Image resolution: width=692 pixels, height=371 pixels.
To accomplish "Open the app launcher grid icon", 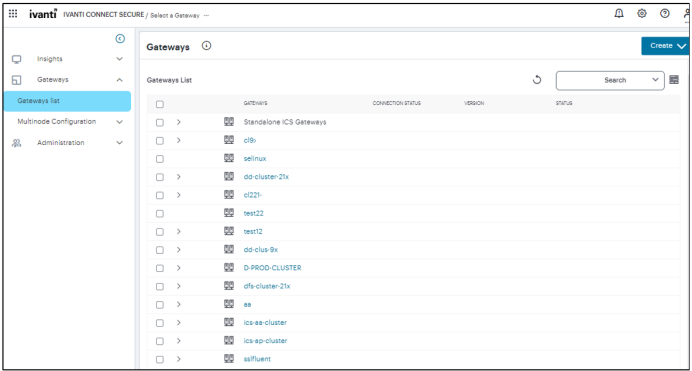I will (x=13, y=14).
